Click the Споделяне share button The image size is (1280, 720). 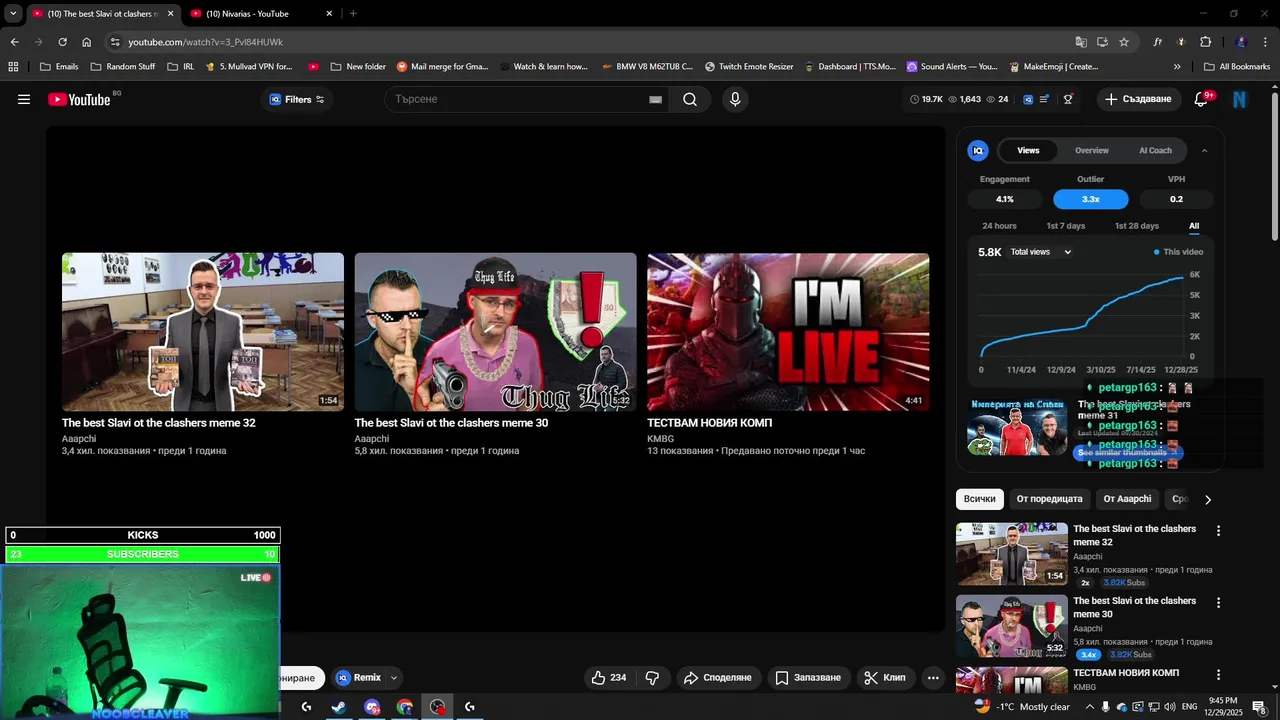717,677
